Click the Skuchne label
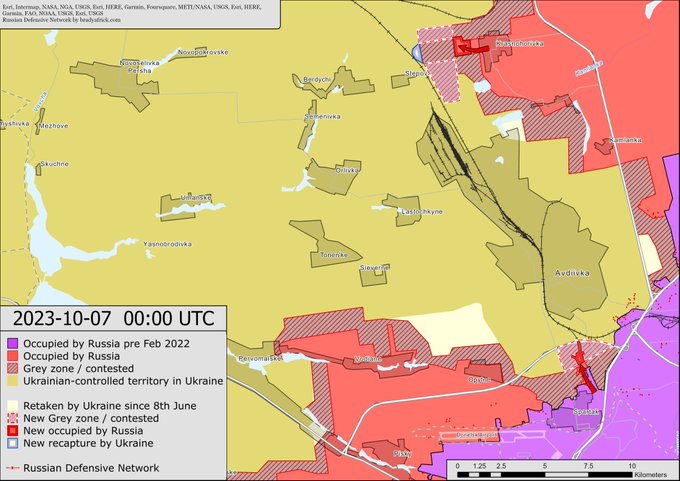This screenshot has width=680, height=481. point(54,164)
